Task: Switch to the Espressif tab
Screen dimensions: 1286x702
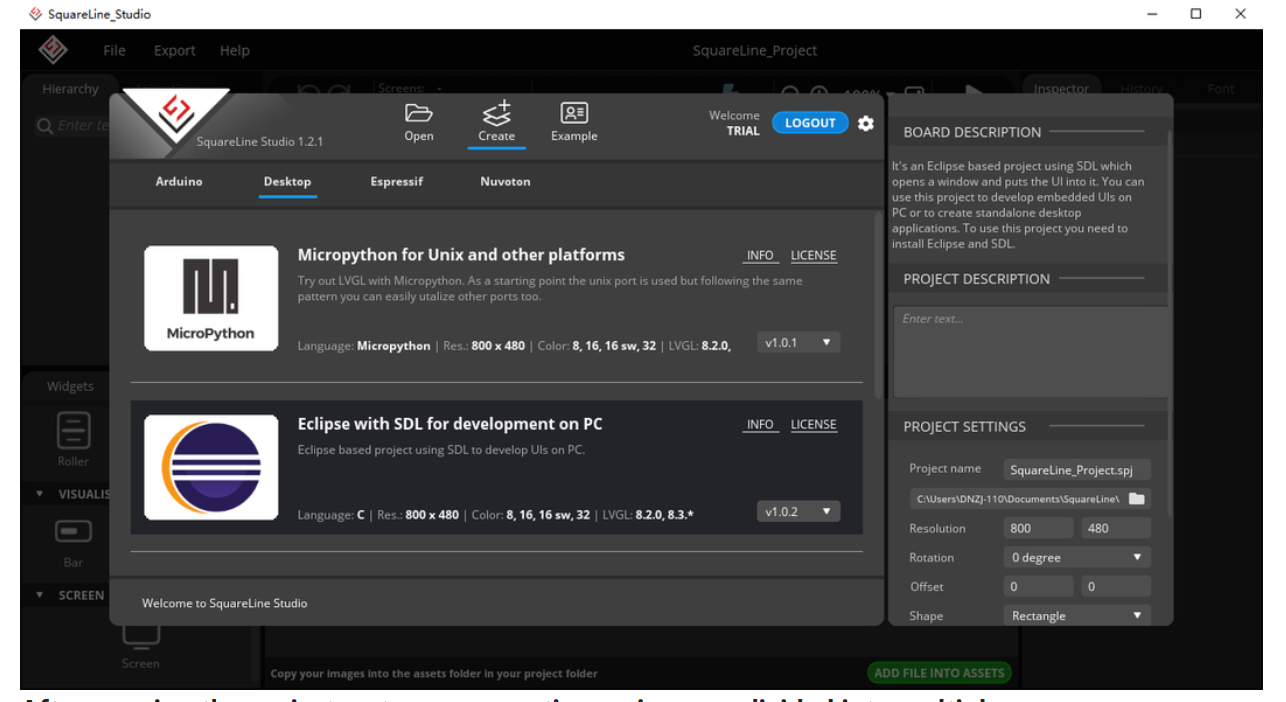Action: tap(396, 181)
